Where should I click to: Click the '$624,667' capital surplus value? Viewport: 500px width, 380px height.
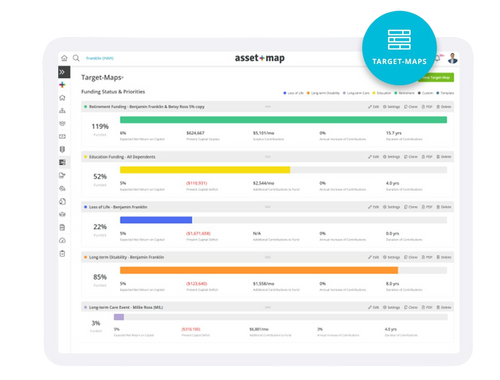coord(195,133)
